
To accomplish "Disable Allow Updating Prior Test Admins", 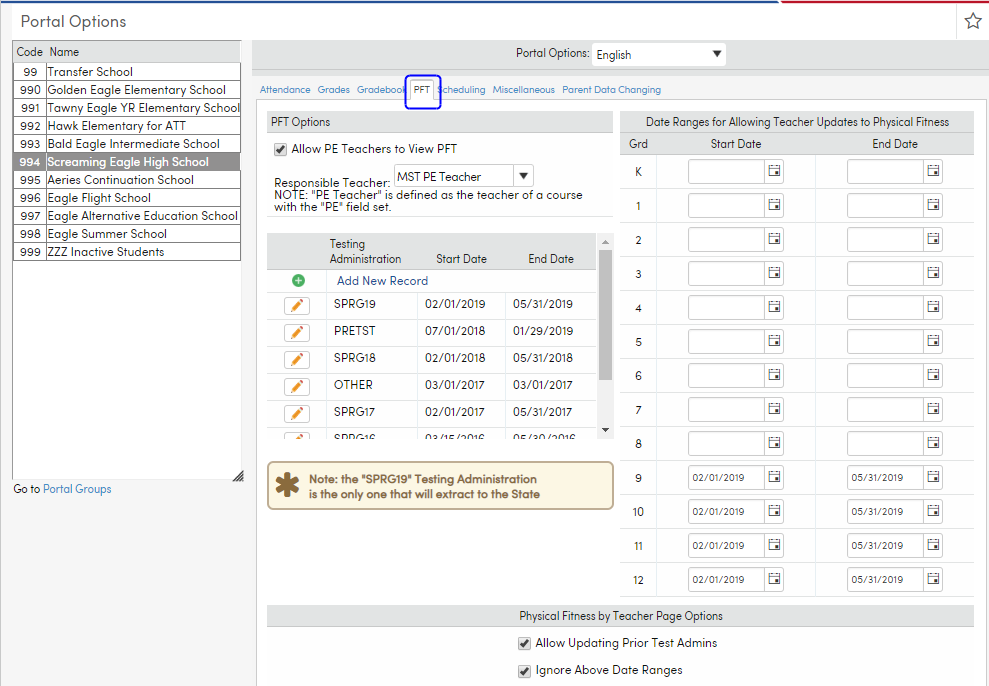I will [x=524, y=643].
